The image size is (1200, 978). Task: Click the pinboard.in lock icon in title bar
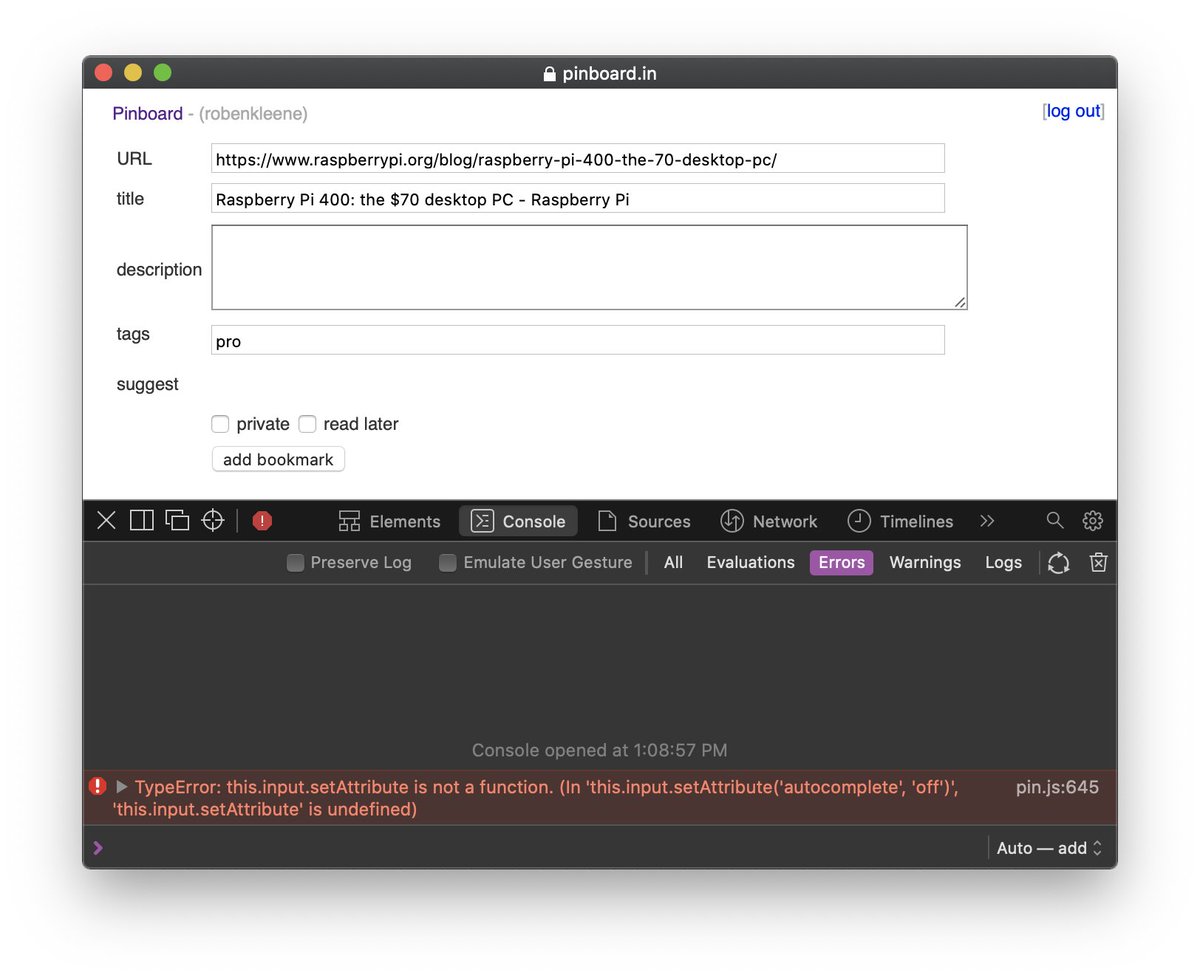(x=548, y=74)
